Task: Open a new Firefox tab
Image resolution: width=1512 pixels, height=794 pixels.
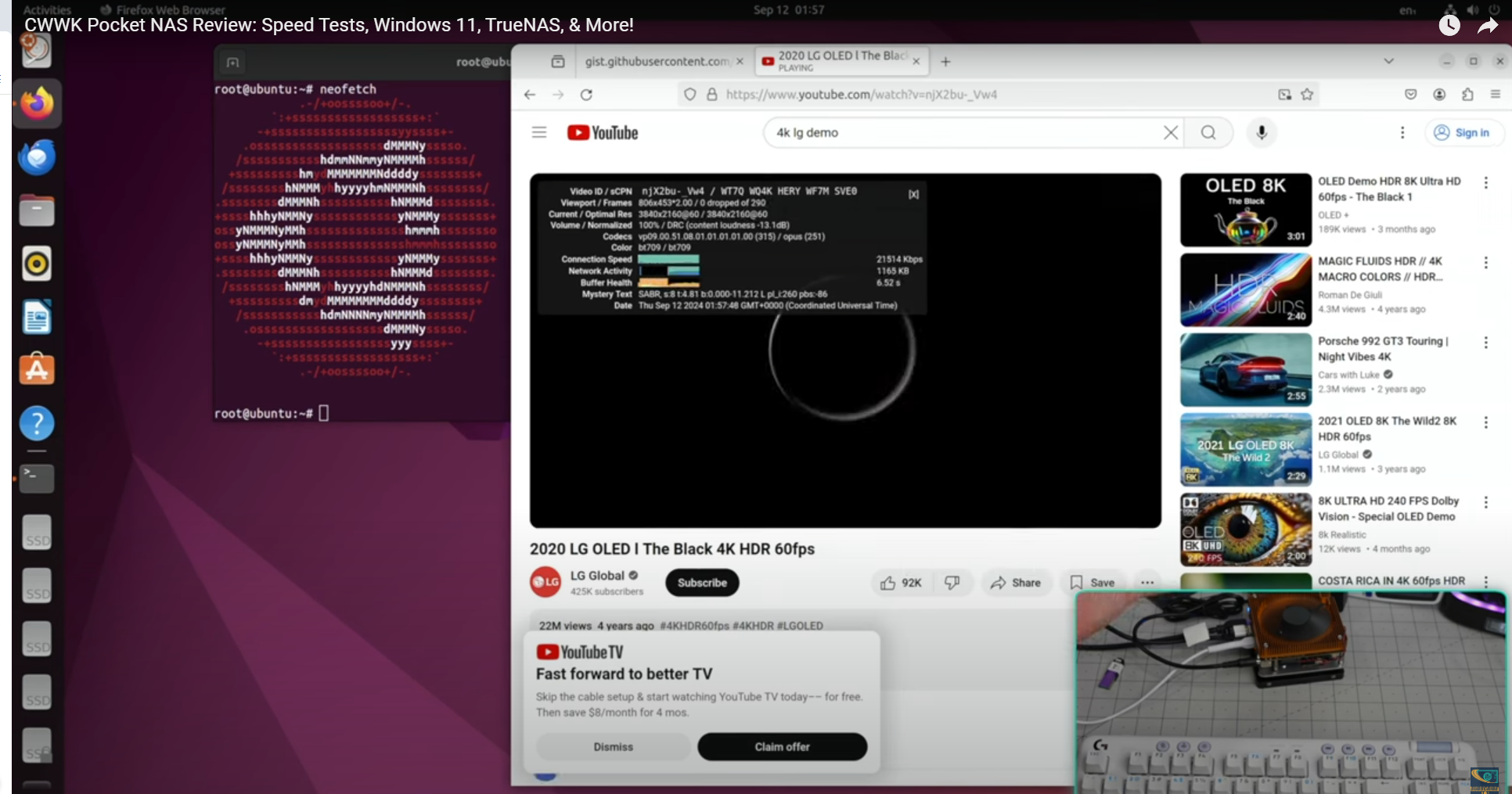Action: pos(945,62)
